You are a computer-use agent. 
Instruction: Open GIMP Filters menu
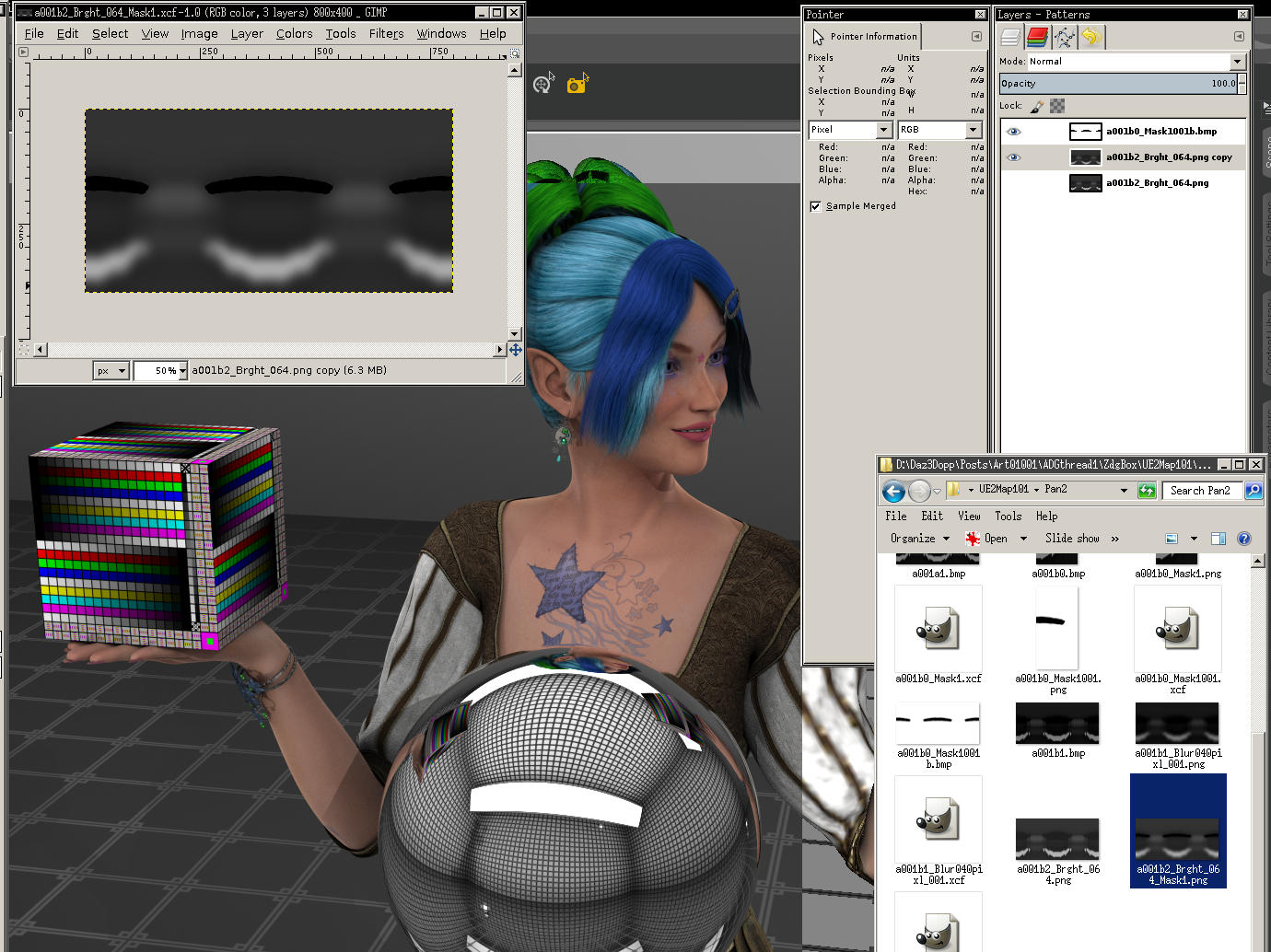pos(386,34)
